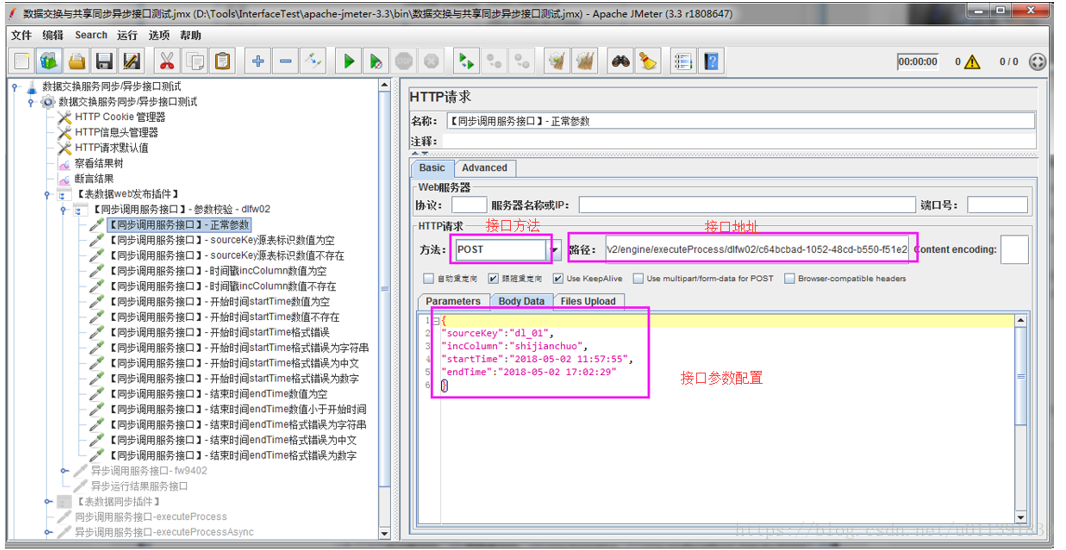This screenshot has height=550, width=1066.
Task: Select 【同步调用服务接口】 - 正常参数 sampler
Action: (x=179, y=225)
